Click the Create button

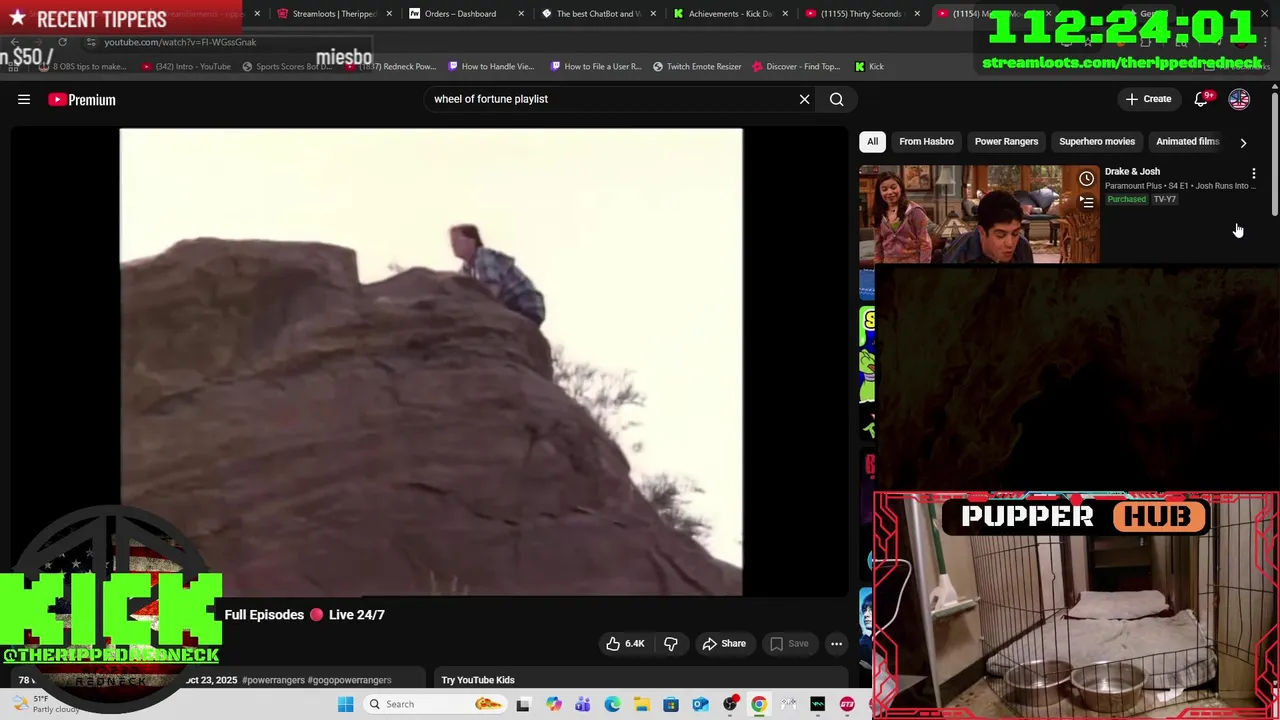[1148, 99]
